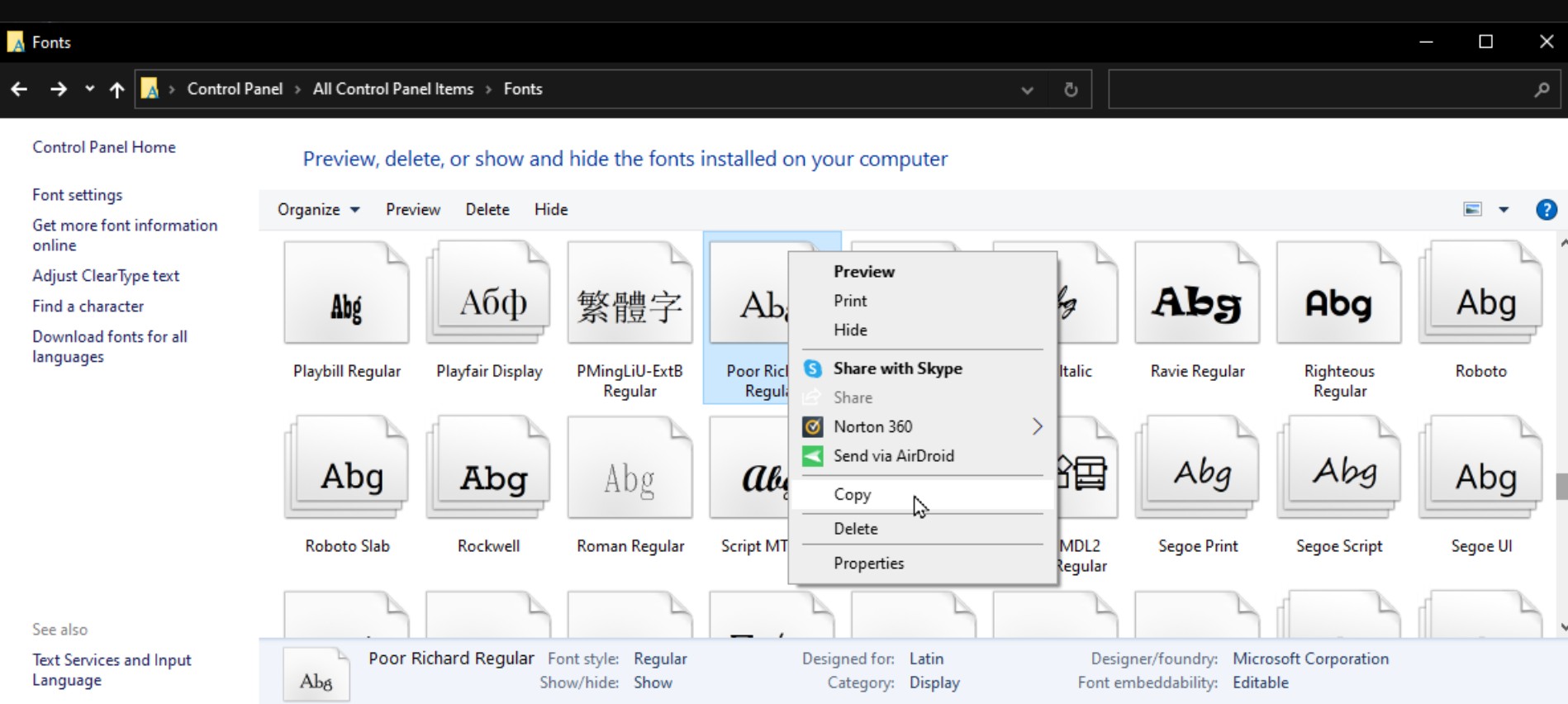Viewport: 1568px width, 704px height.
Task: Select the Roboto Slab font icon
Action: (x=346, y=468)
